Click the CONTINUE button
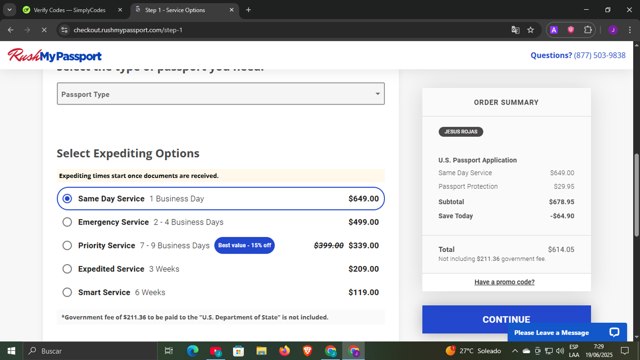640x360 pixels. 506,319
